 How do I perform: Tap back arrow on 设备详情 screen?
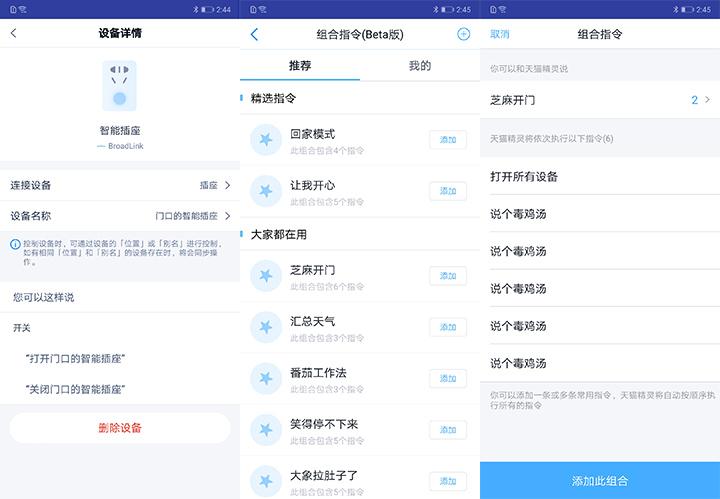13,33
